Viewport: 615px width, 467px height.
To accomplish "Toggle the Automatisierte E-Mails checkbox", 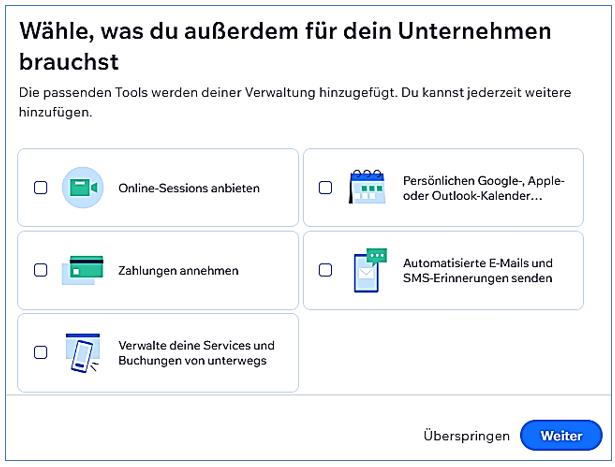I will tap(325, 270).
